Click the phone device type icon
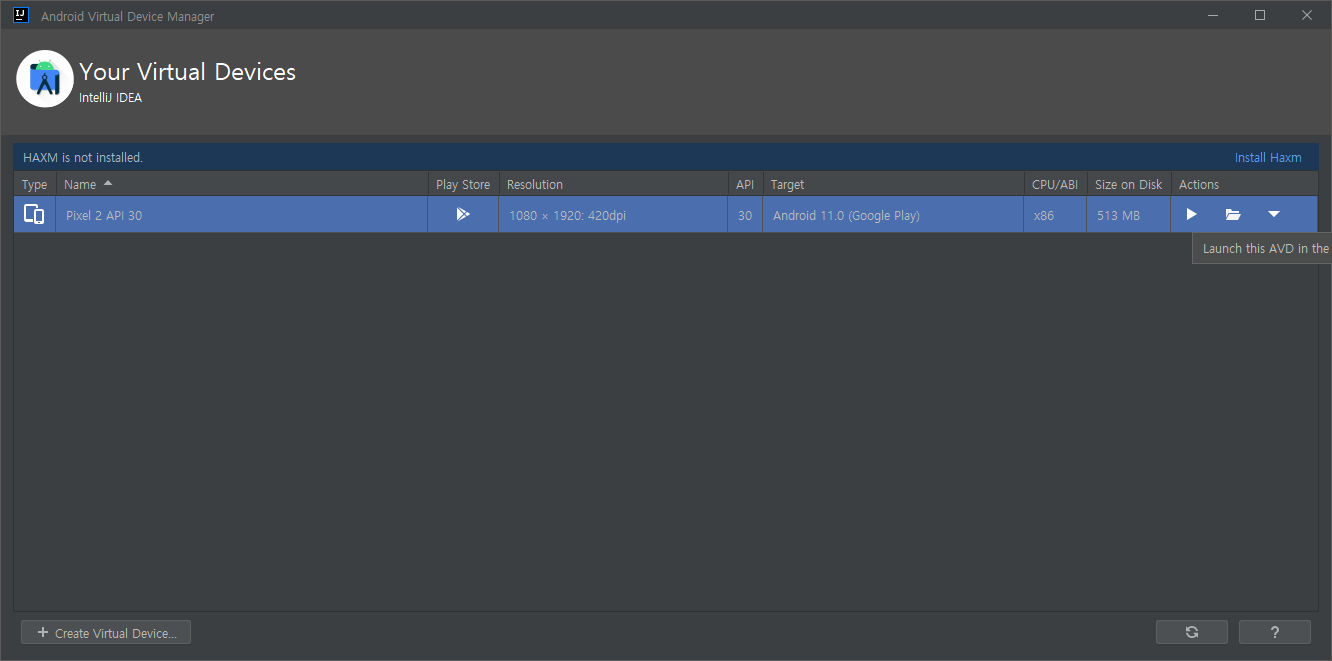This screenshot has height=661, width=1332. (x=34, y=214)
